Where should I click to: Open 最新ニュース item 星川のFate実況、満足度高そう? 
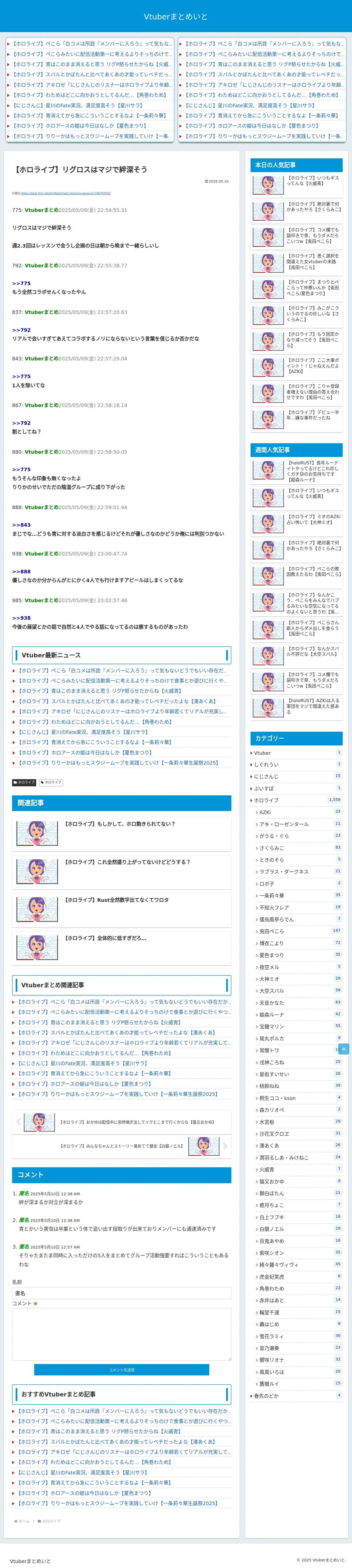tap(83, 732)
